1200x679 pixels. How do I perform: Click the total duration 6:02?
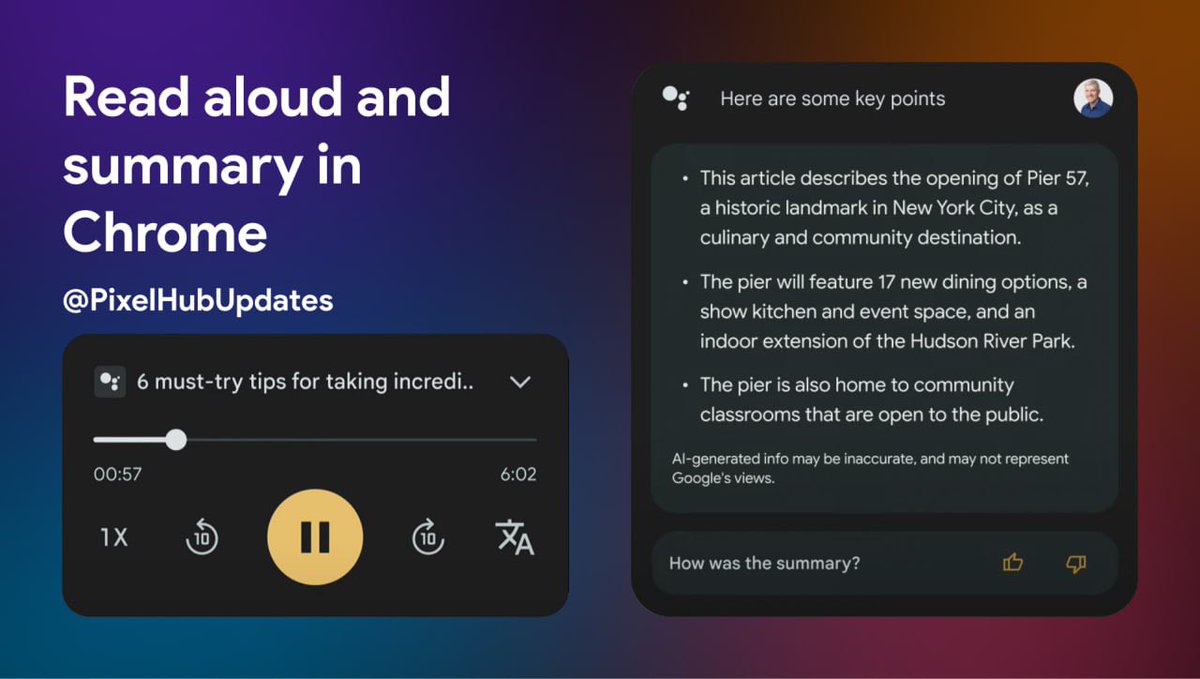(x=518, y=475)
